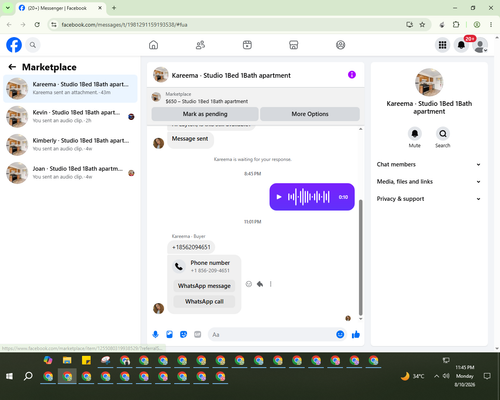
Task: Open the Facebook home logo
Action: click(x=14, y=45)
